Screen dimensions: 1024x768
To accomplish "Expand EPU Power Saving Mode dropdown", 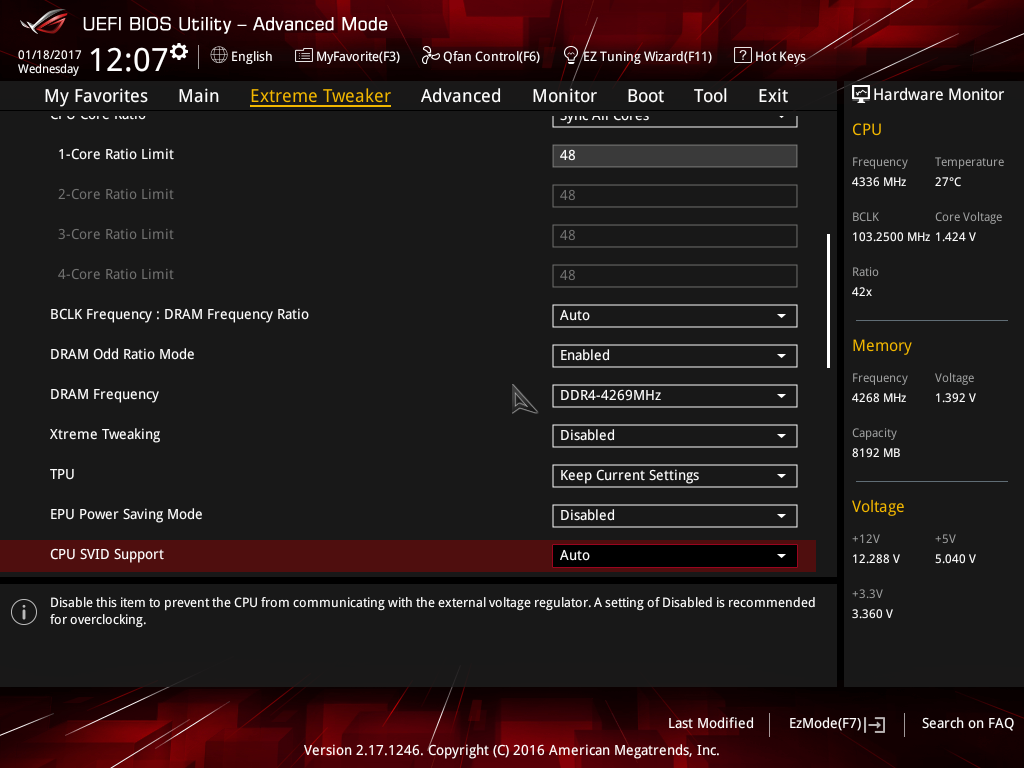I will point(675,515).
